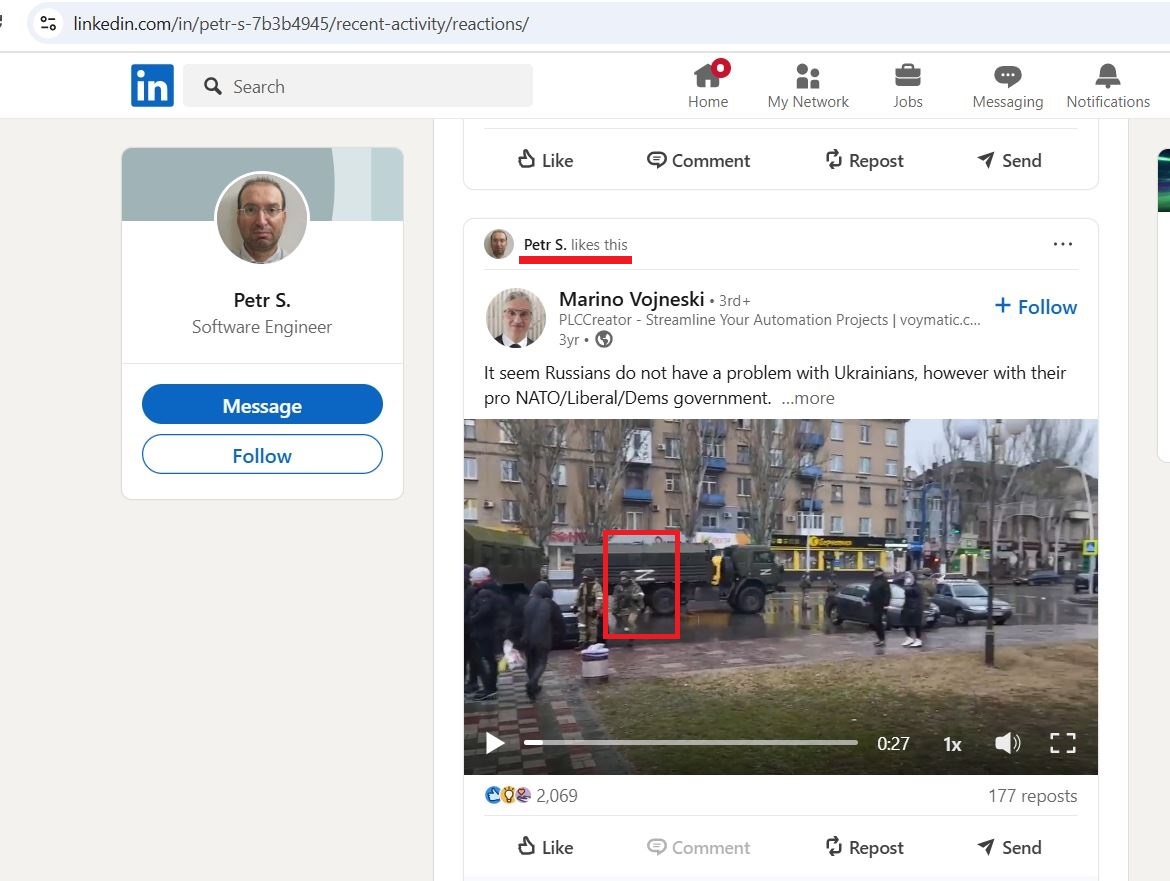Like Marino Vojneski's video post
This screenshot has width=1170, height=881.
click(x=545, y=847)
